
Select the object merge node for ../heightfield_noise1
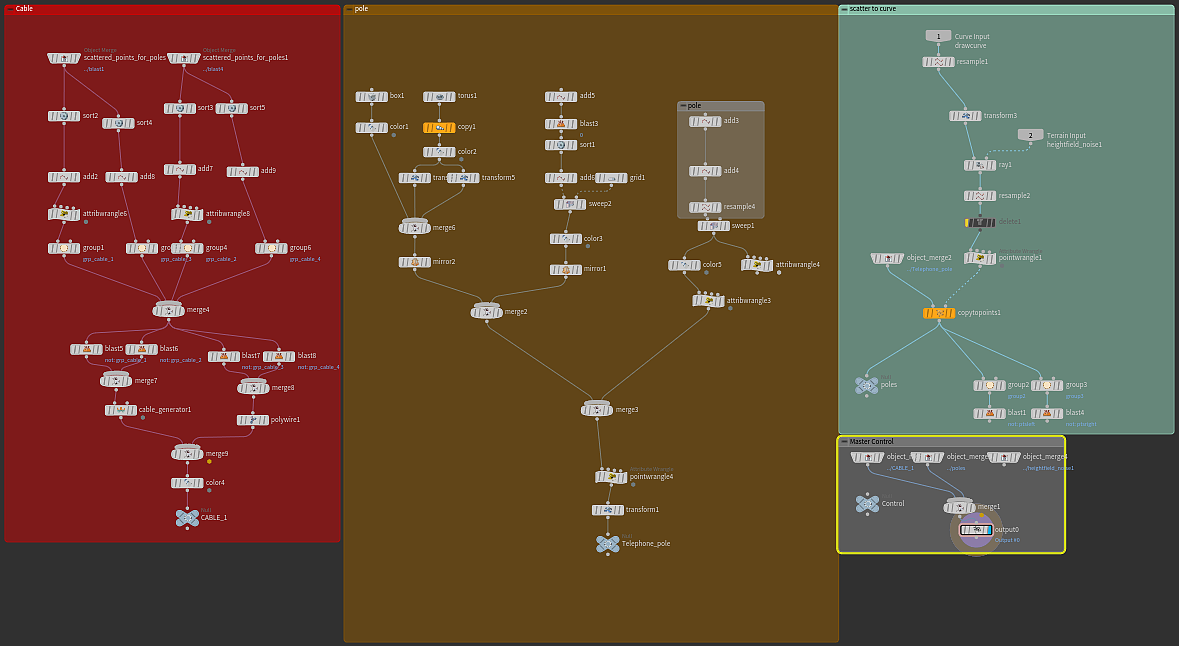(x=1004, y=457)
